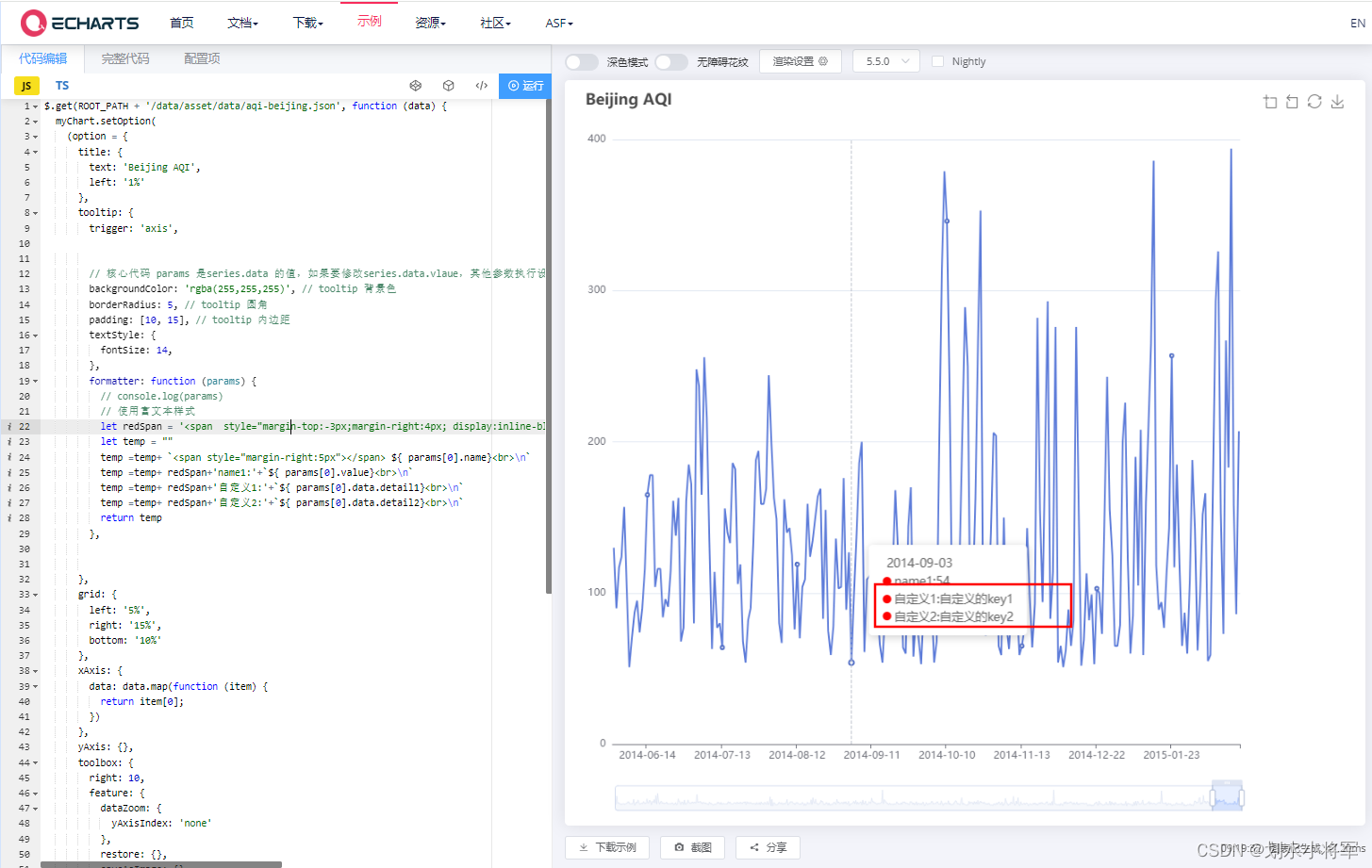Go to 首页 in top navigation
The width and height of the screenshot is (1372, 868).
click(182, 23)
